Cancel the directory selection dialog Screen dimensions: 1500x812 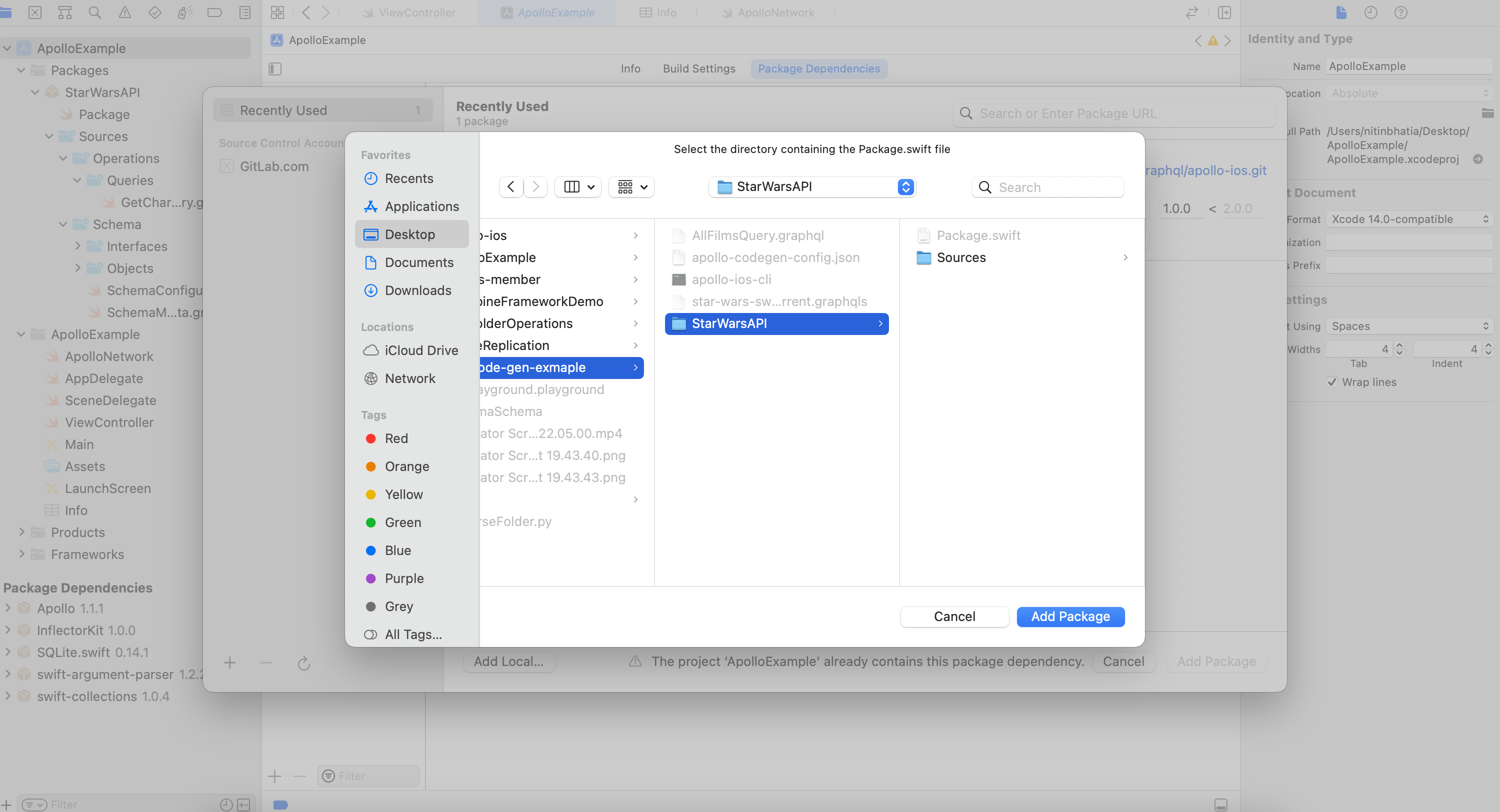[954, 616]
